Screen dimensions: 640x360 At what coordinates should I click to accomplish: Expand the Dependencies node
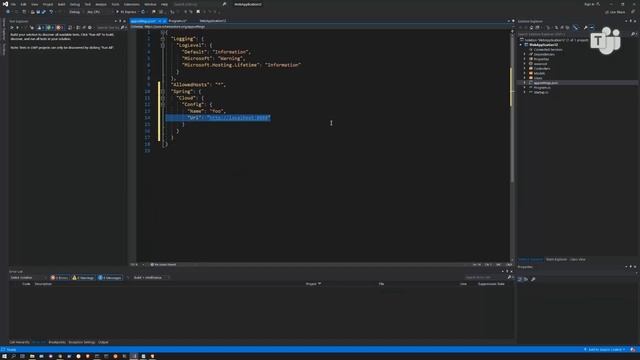(x=525, y=54)
